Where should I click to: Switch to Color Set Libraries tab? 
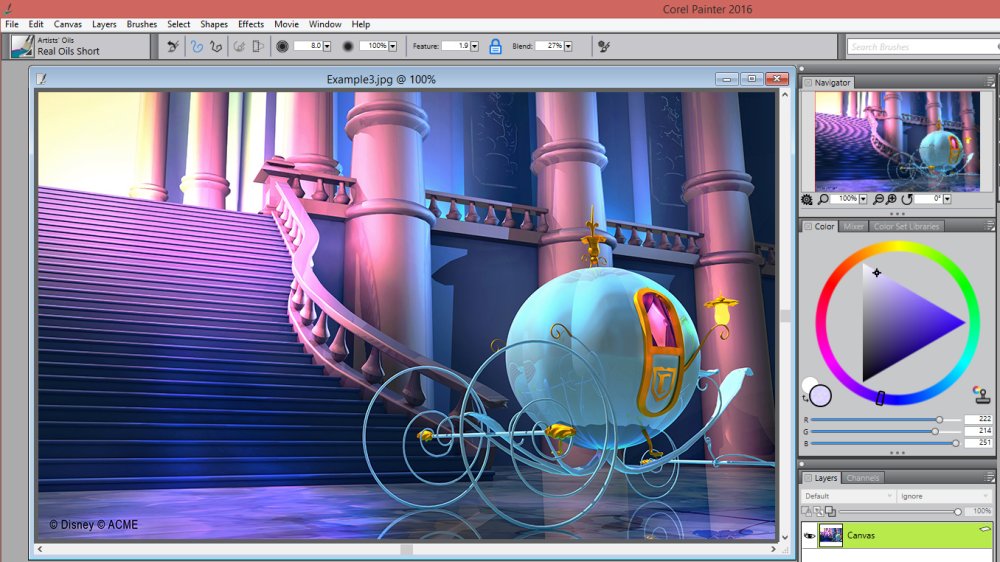pyautogui.click(x=906, y=226)
